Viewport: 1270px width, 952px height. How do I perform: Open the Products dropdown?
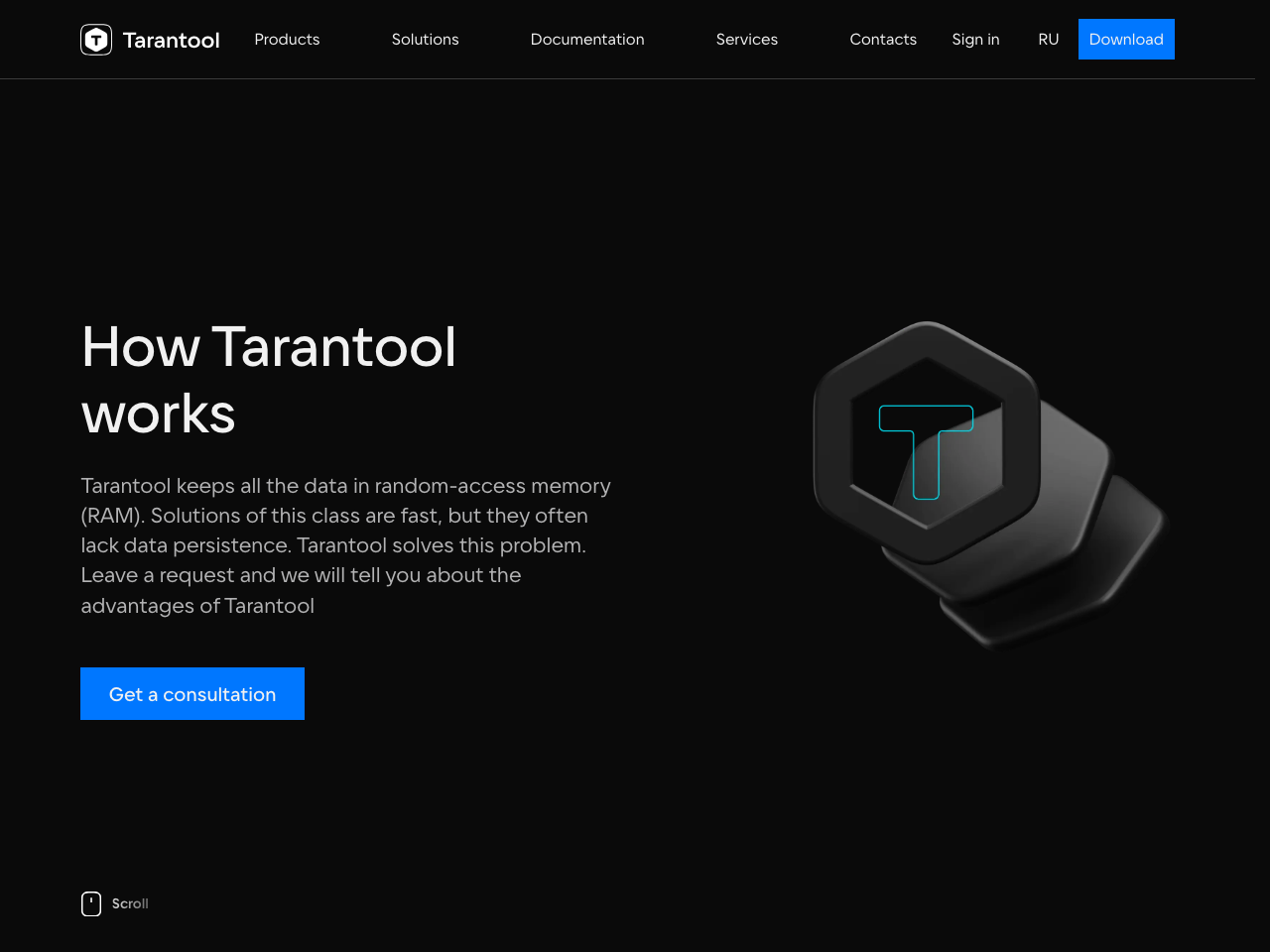click(x=287, y=40)
